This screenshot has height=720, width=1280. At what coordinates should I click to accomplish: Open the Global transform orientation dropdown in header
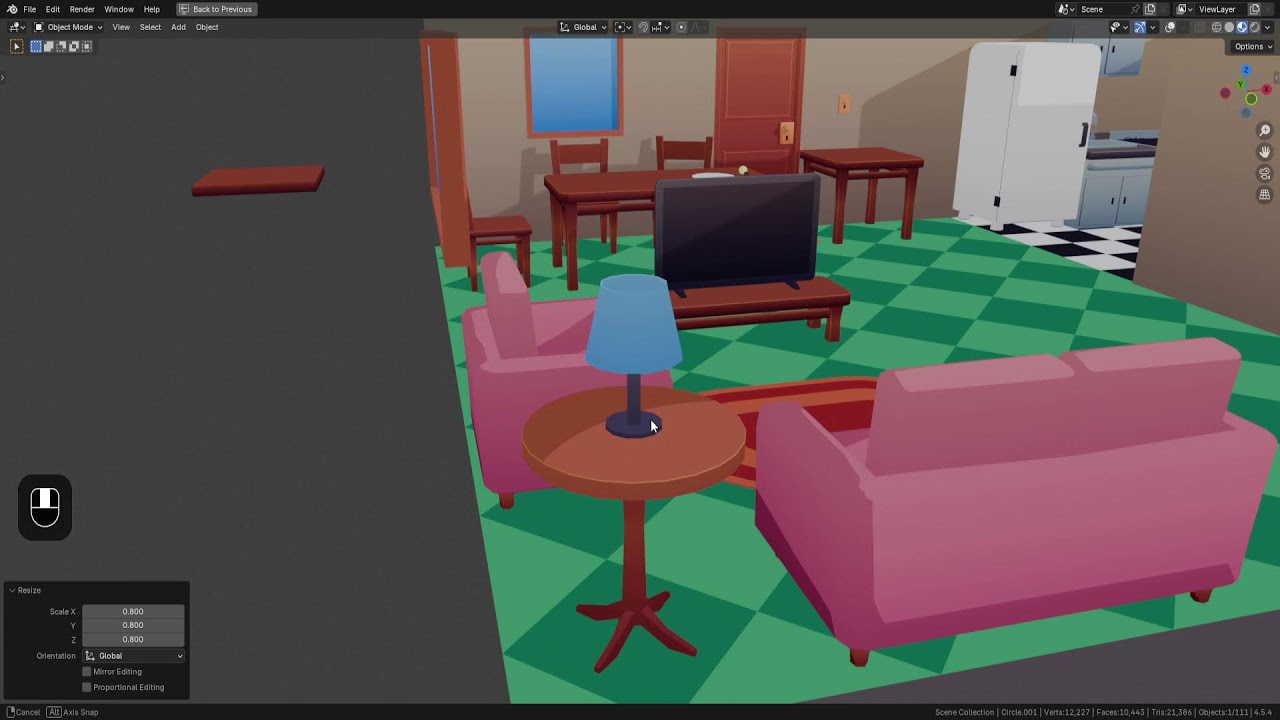[x=583, y=27]
